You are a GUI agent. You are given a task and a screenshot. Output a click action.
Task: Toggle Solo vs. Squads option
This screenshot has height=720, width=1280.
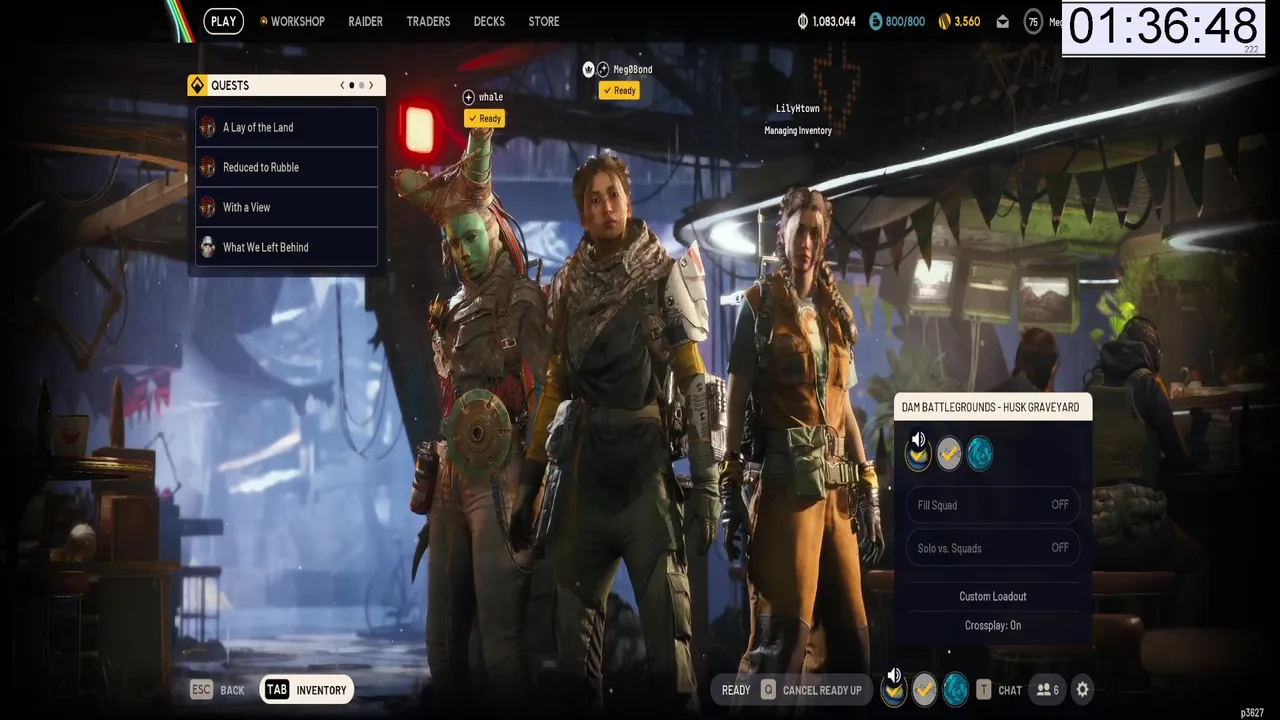(x=993, y=548)
